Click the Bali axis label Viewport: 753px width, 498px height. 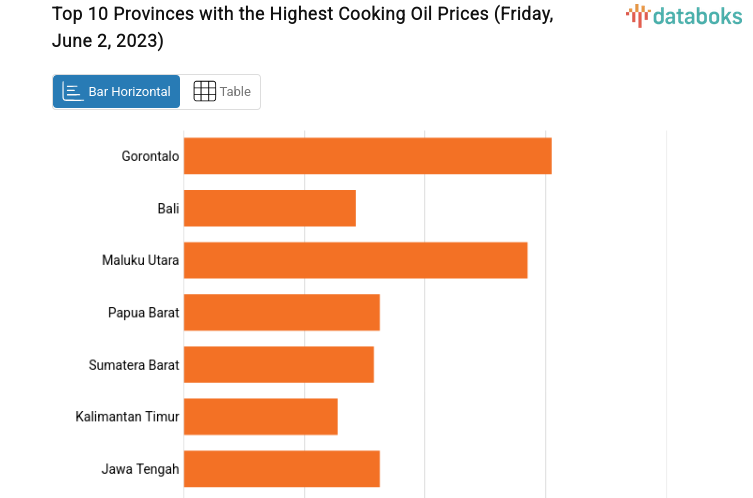point(168,208)
